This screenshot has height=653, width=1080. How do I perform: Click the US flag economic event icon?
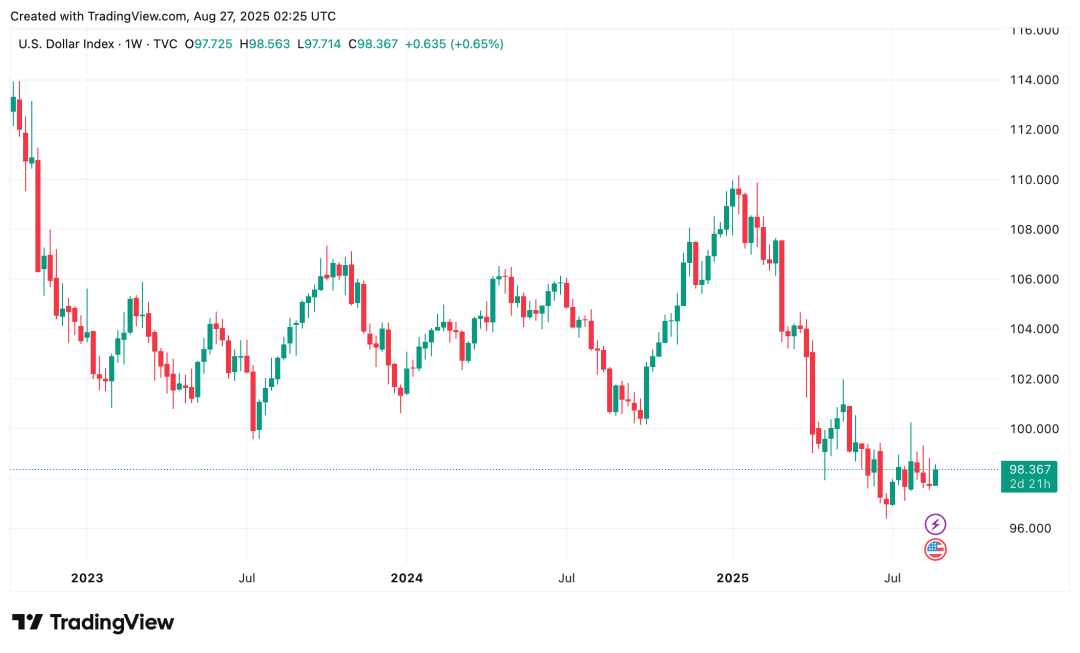(x=935, y=550)
